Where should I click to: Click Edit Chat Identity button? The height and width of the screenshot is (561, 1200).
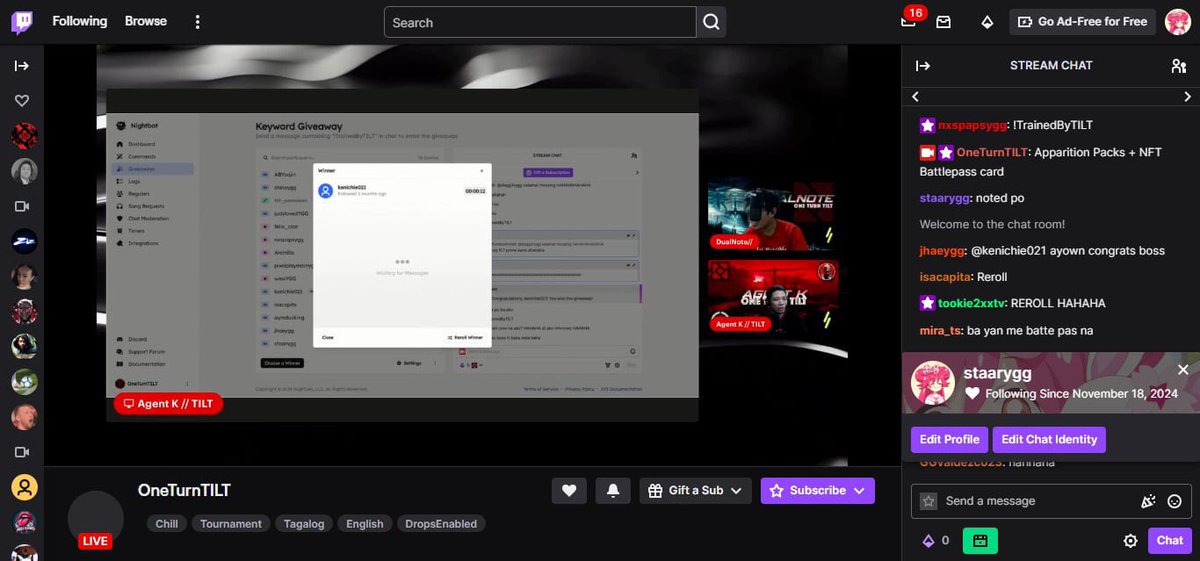[x=1049, y=439]
